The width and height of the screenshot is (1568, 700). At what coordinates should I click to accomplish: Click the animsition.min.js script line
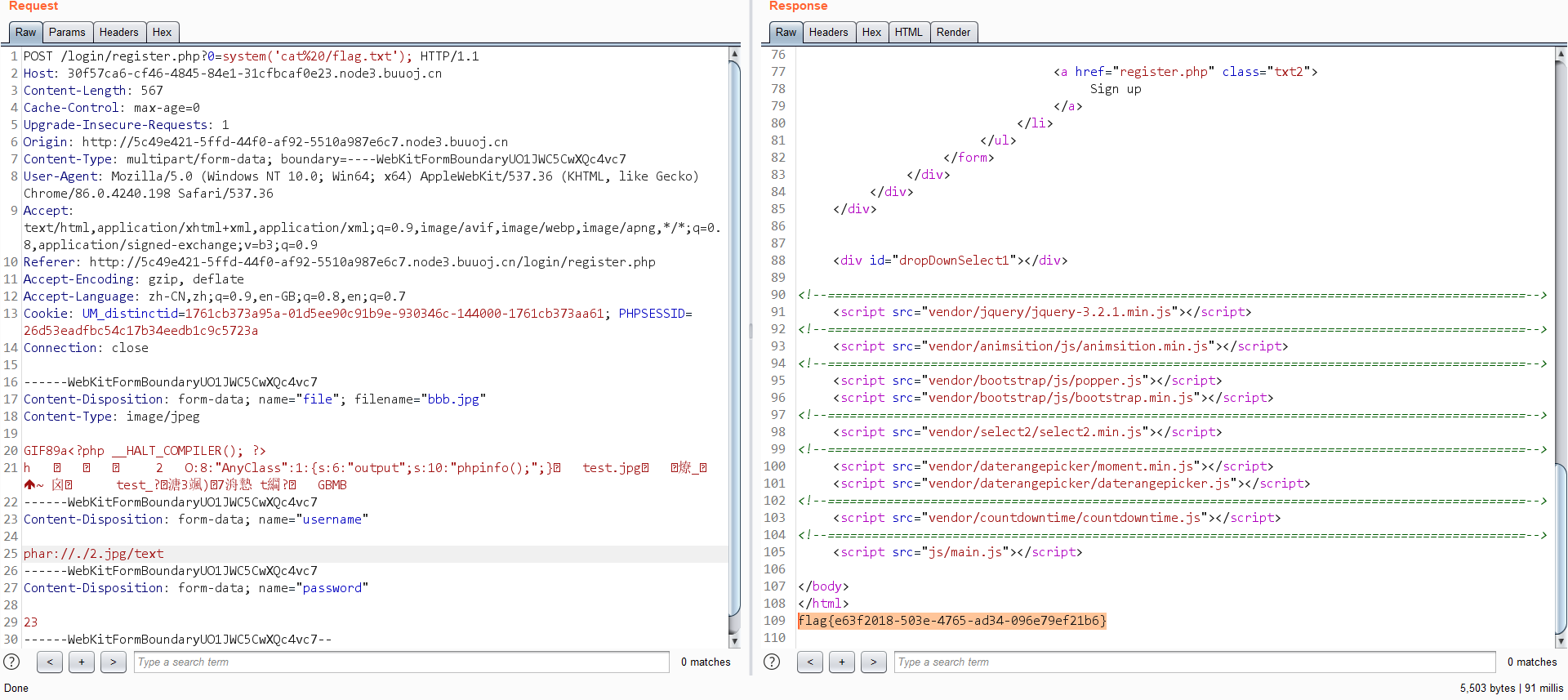pyautogui.click(x=1060, y=346)
